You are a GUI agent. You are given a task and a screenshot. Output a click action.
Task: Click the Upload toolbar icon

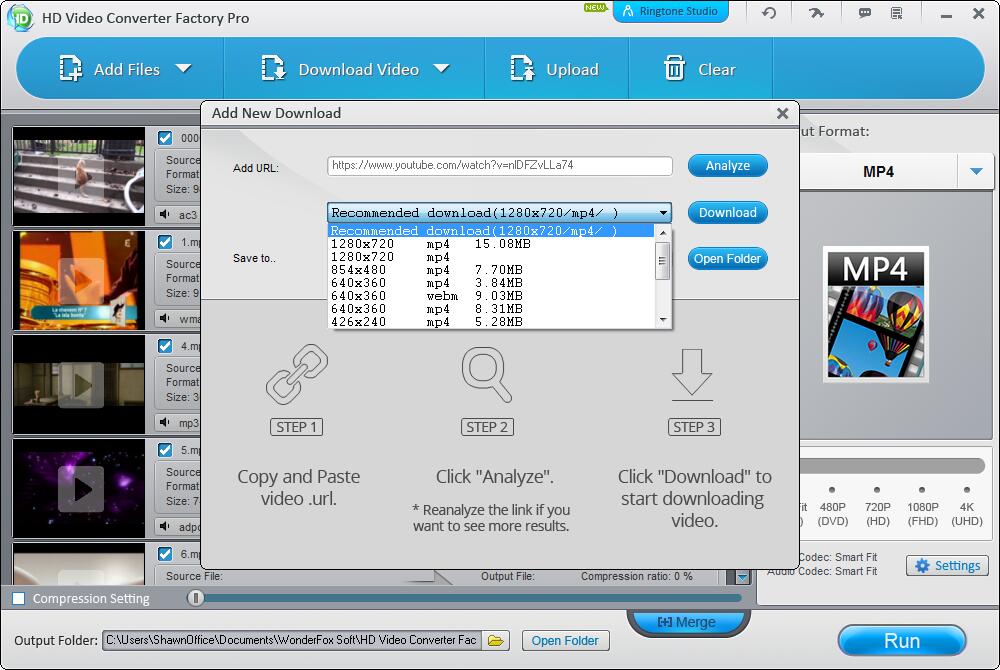(x=522, y=69)
